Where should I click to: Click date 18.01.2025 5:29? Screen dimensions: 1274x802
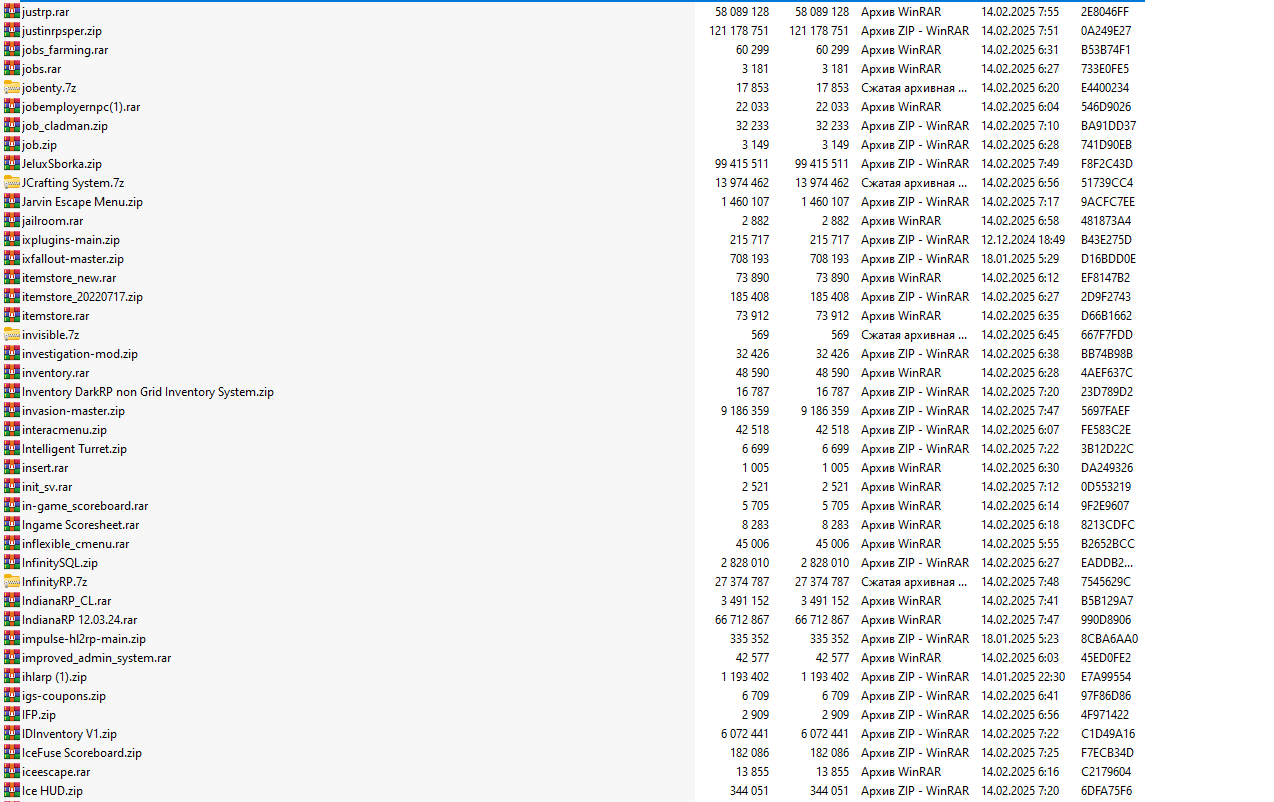[1020, 259]
